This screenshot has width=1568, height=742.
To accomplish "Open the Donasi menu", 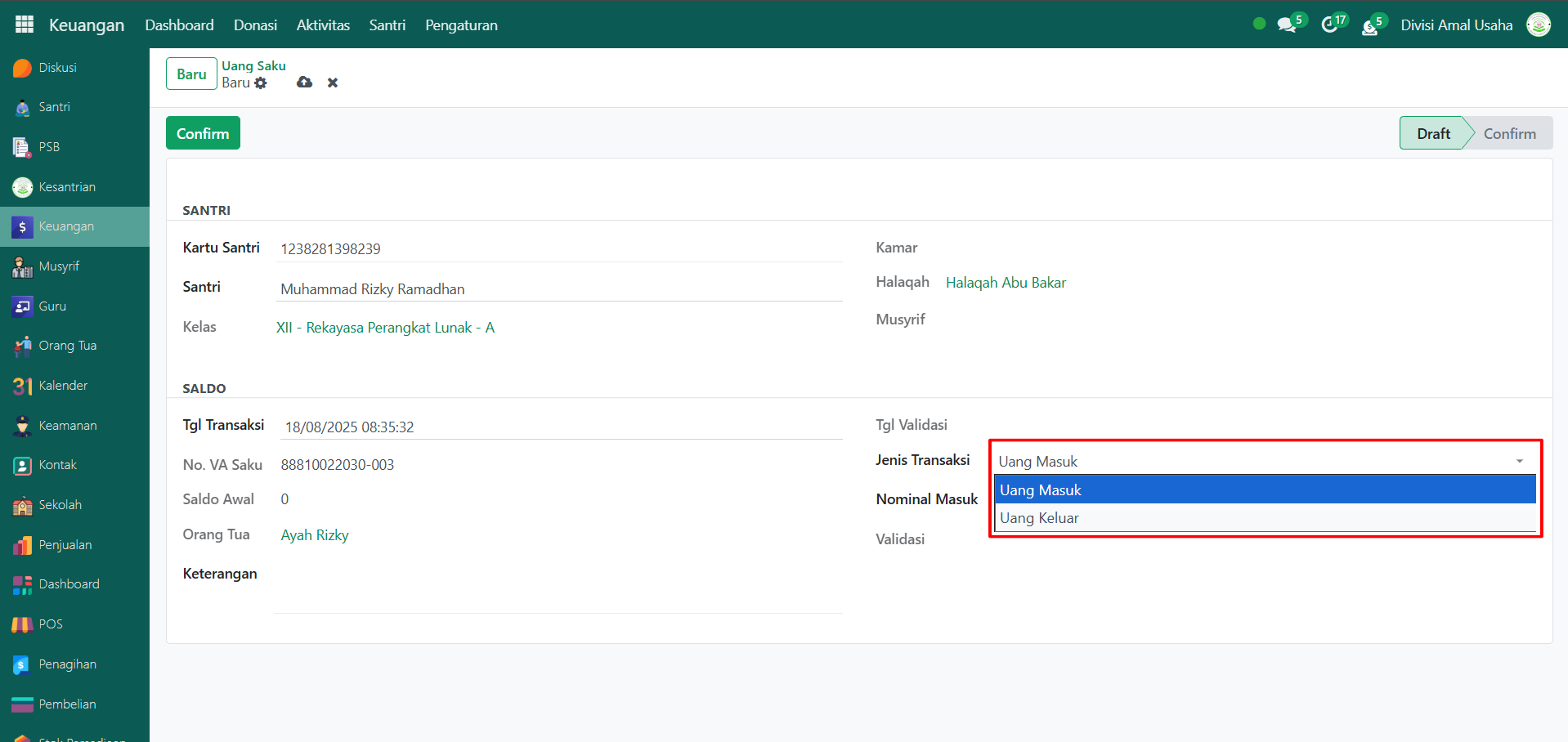I will tap(255, 25).
